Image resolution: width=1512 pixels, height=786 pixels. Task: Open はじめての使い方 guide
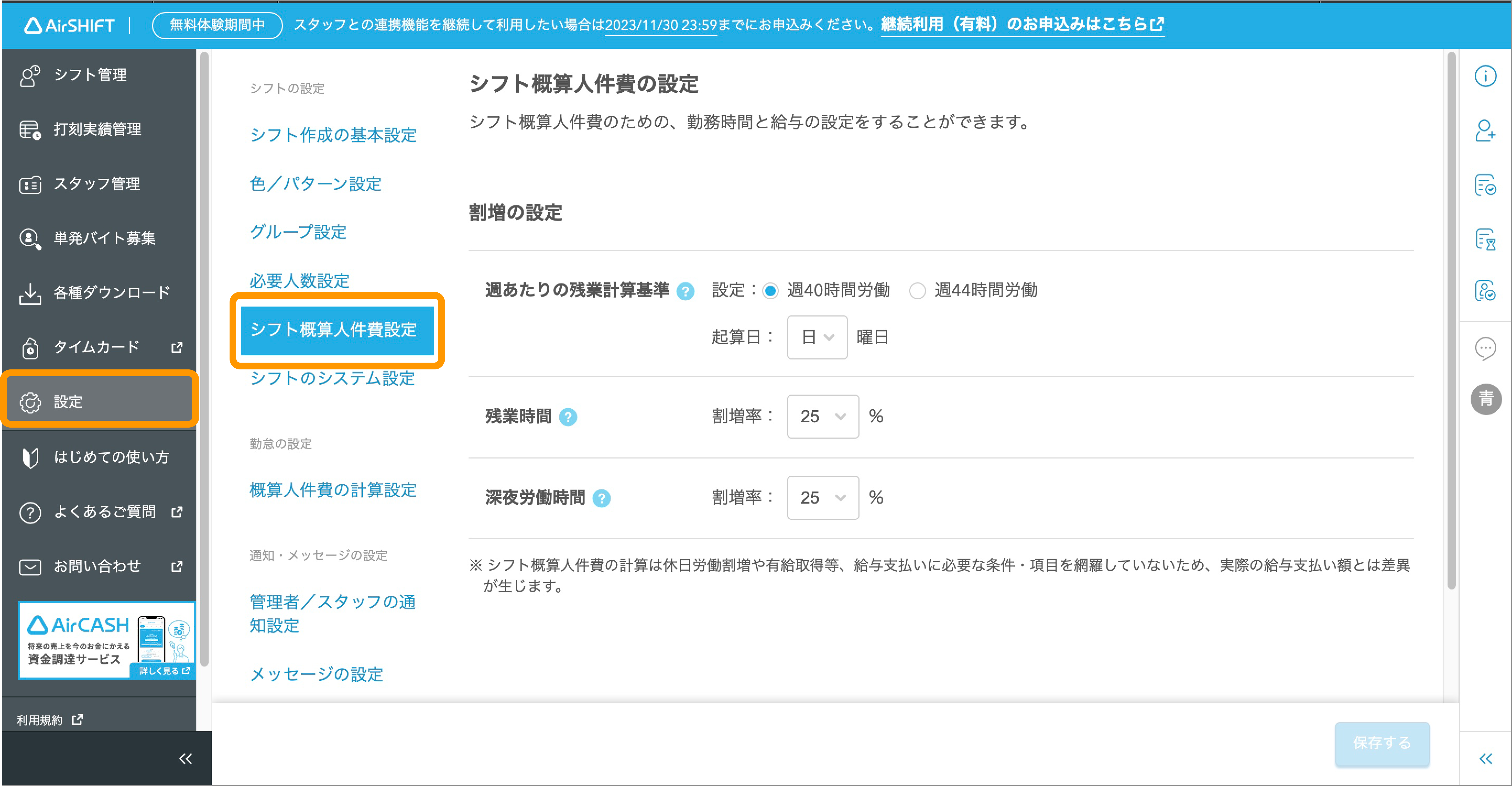pyautogui.click(x=99, y=457)
